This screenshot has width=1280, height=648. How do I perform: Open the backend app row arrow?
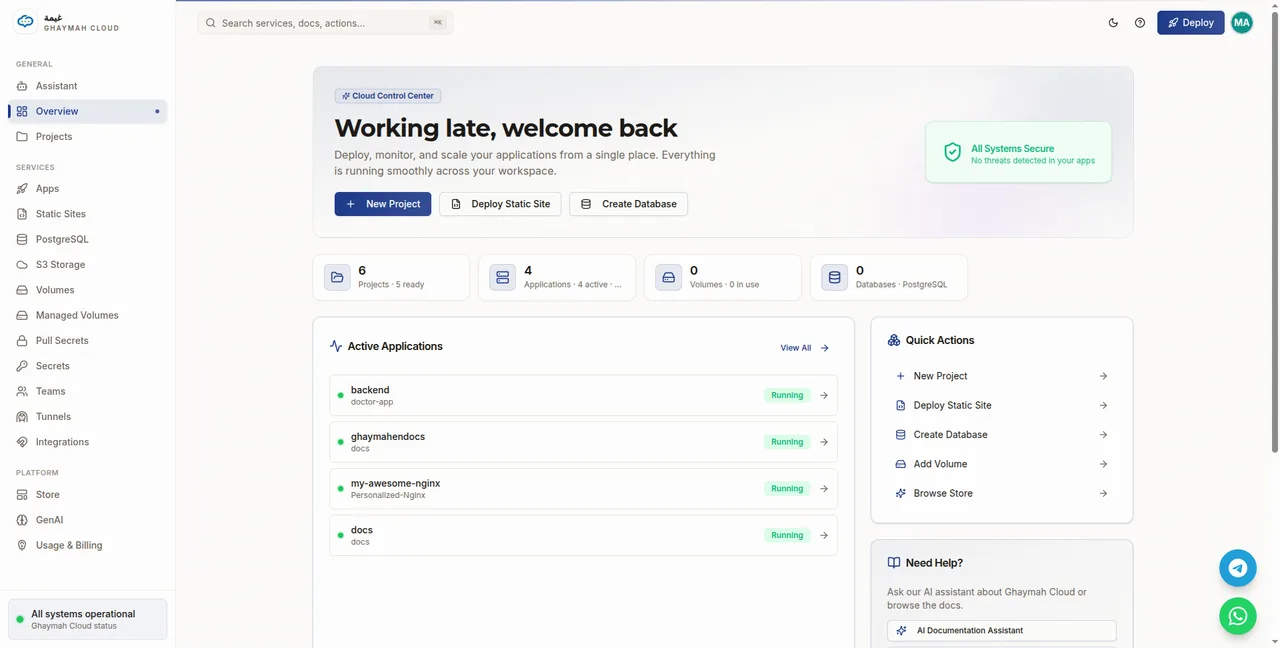(824, 395)
